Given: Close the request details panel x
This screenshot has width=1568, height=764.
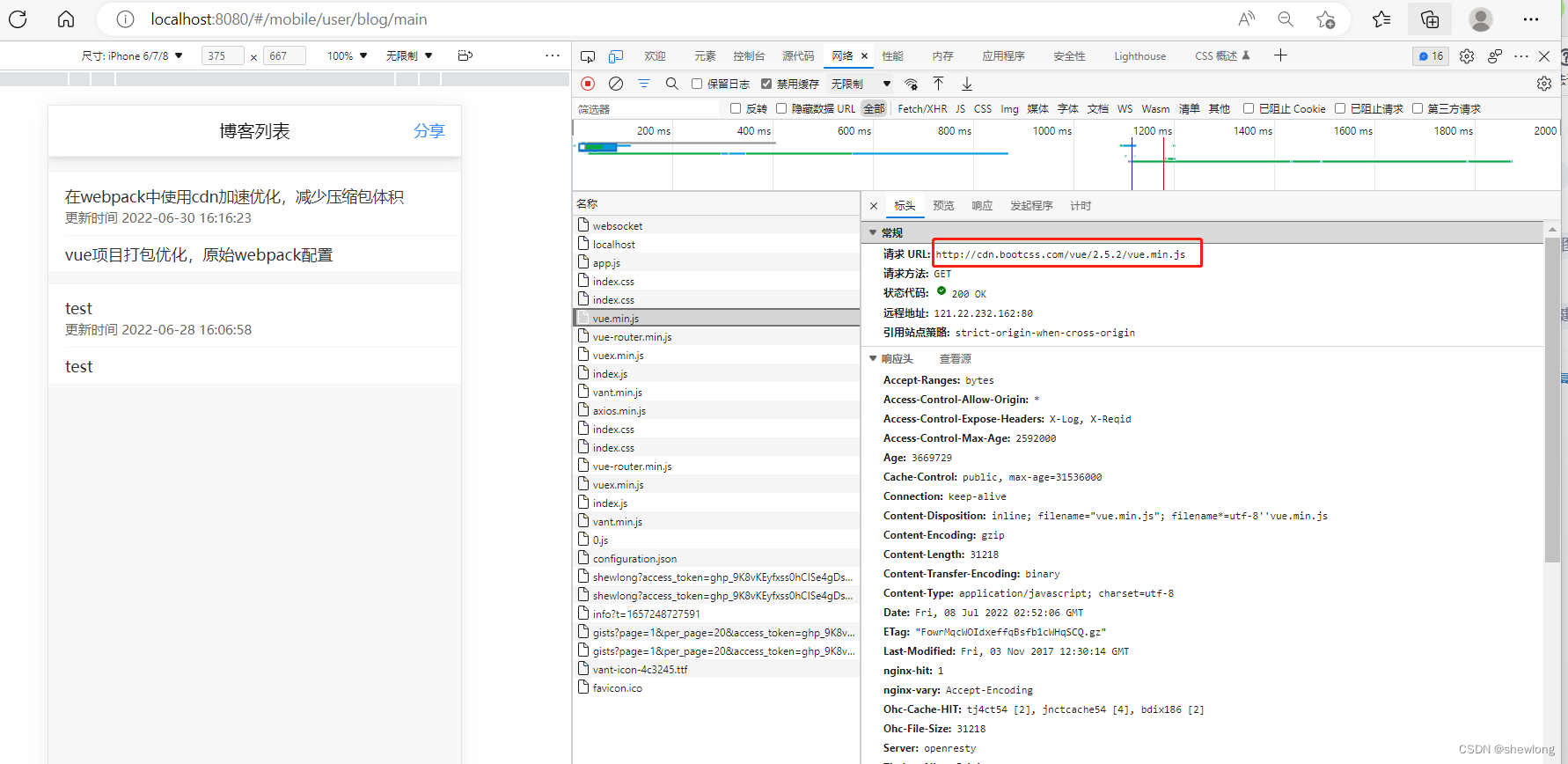Looking at the screenshot, I should point(874,206).
